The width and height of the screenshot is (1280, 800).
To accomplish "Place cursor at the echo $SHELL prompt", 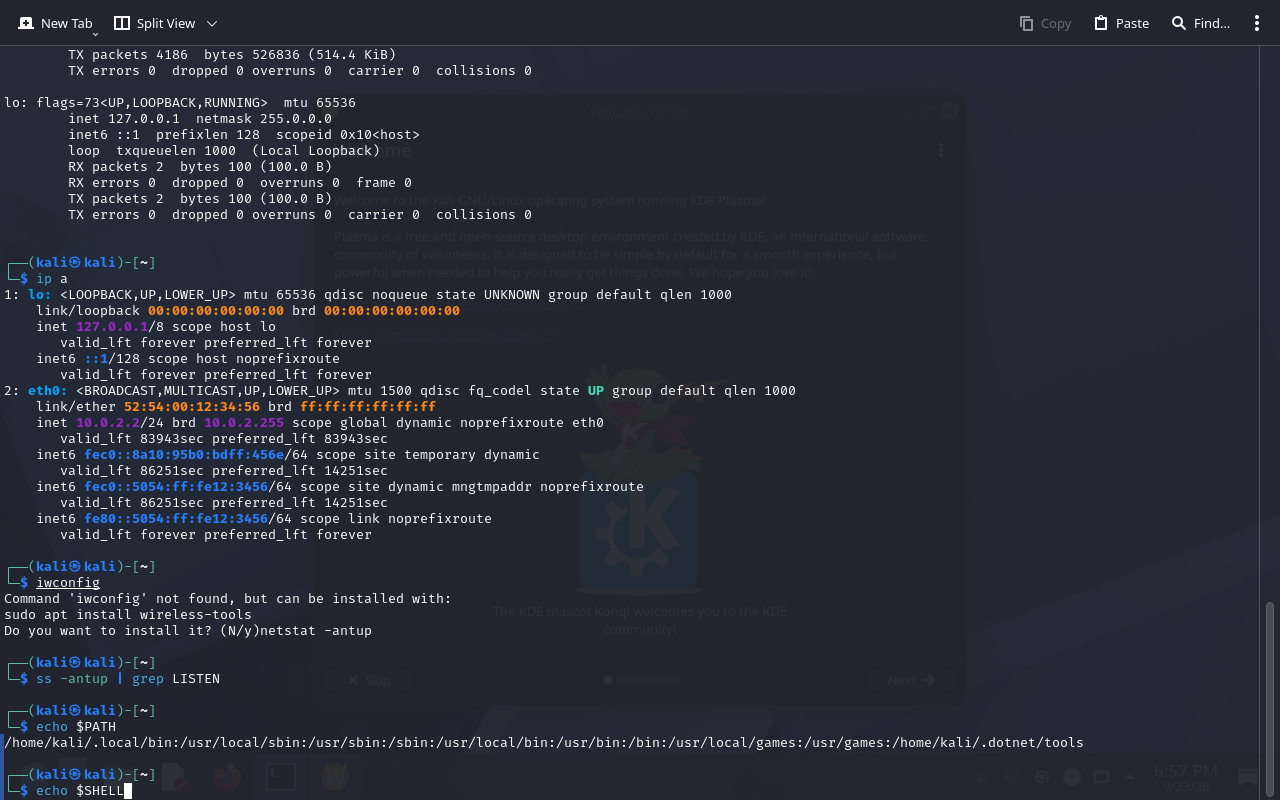I will (84, 790).
